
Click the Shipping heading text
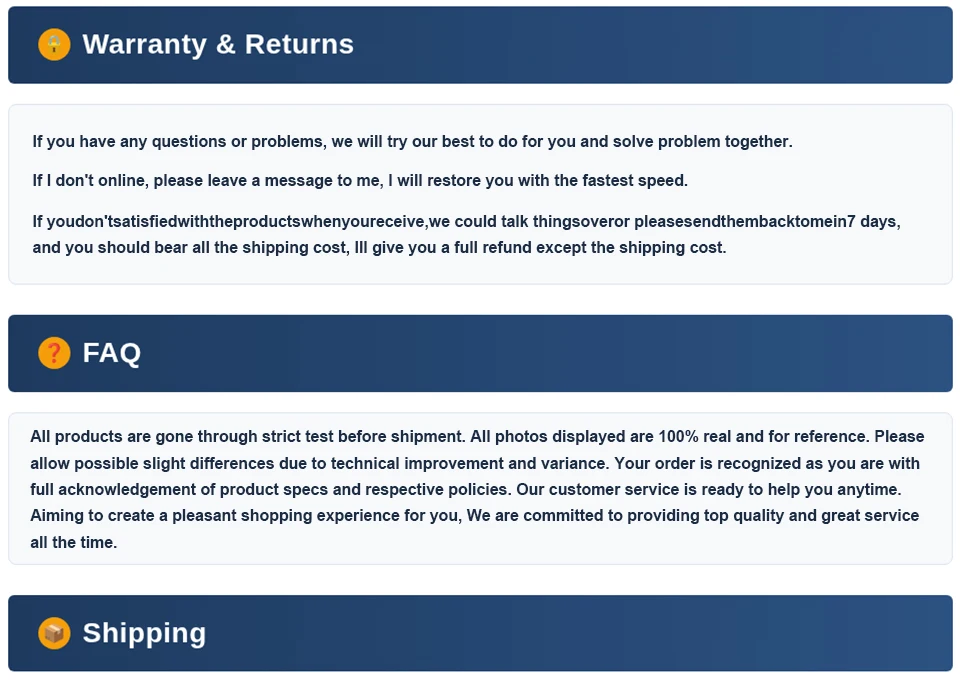(x=144, y=633)
